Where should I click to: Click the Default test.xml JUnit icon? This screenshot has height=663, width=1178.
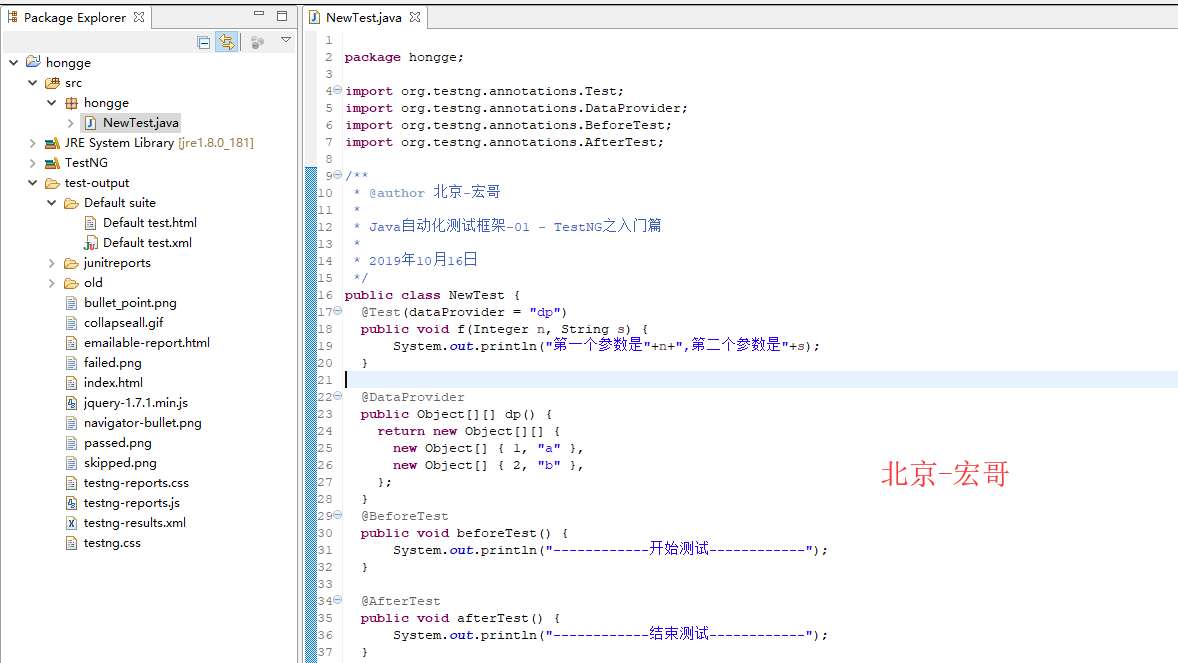[91, 243]
